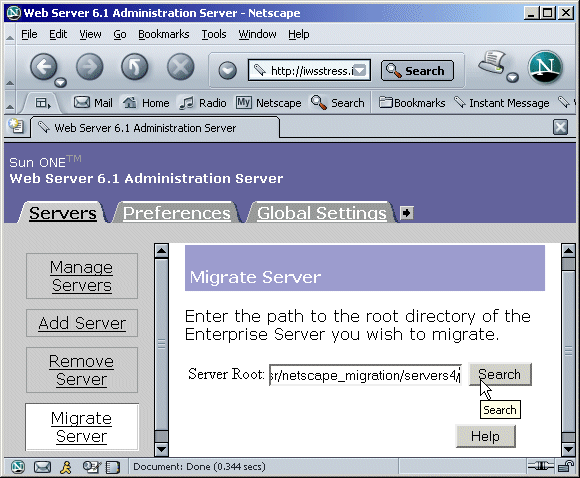Click the Mail icon in the status bar
This screenshot has height=478, width=580.
point(42,467)
